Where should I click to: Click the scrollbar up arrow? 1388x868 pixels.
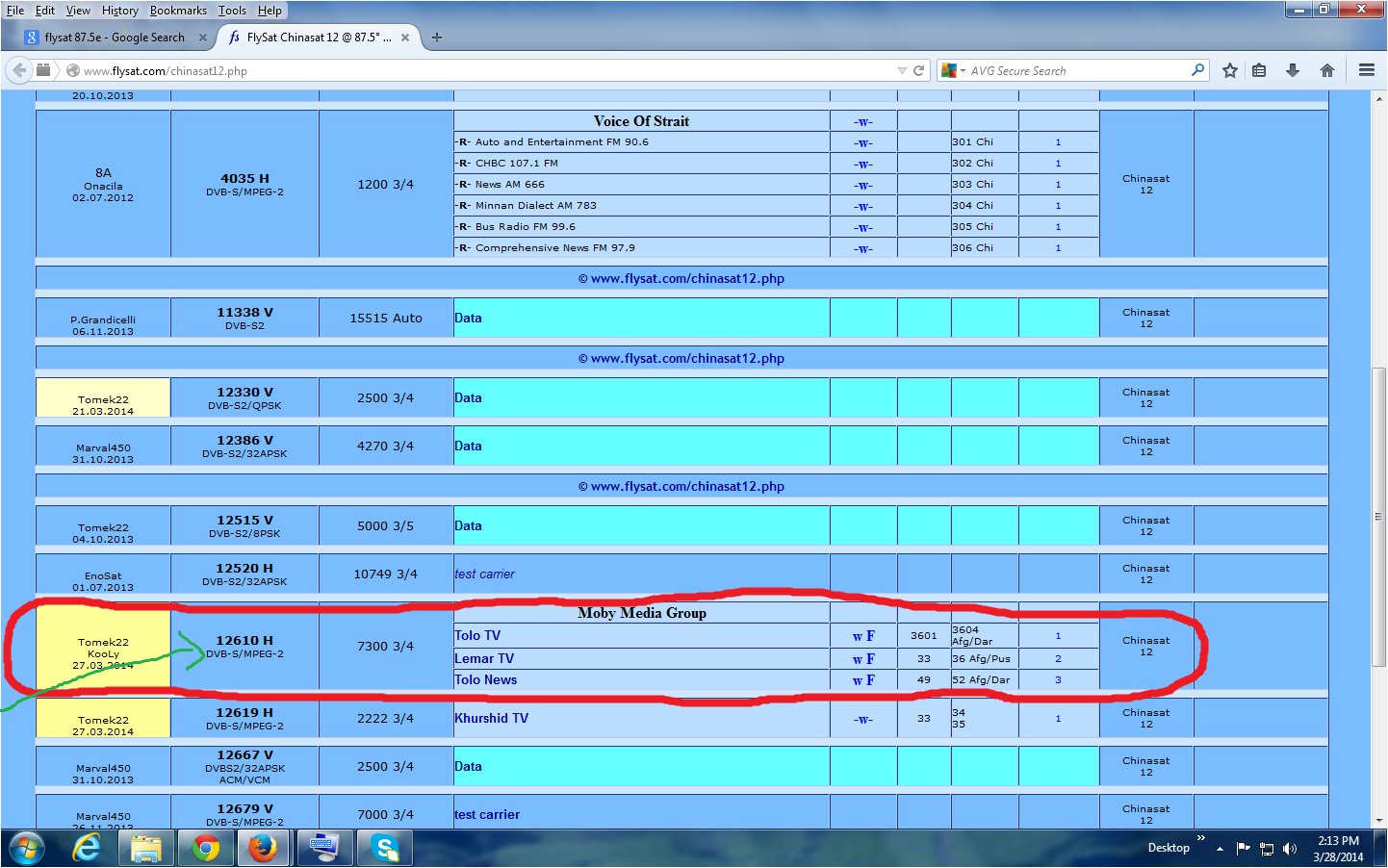pyautogui.click(x=1379, y=98)
